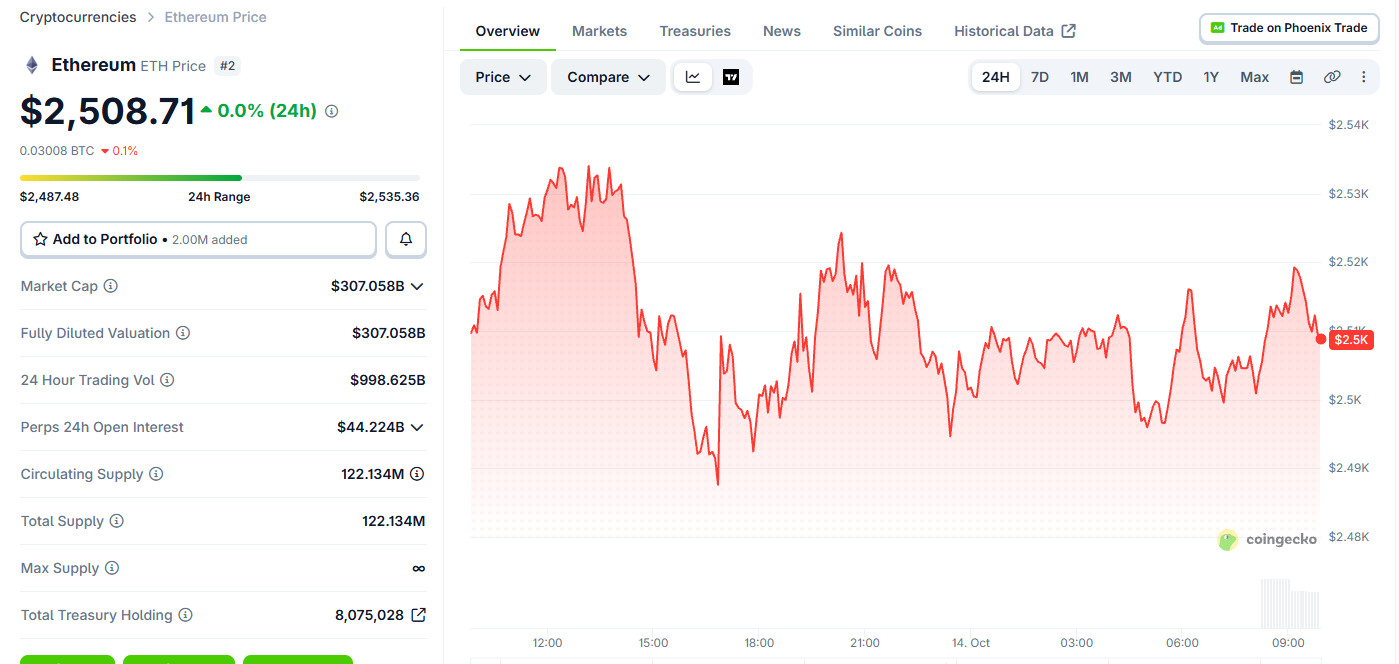Select the YTD time range
Image resolution: width=1399 pixels, height=664 pixels.
tap(1167, 77)
